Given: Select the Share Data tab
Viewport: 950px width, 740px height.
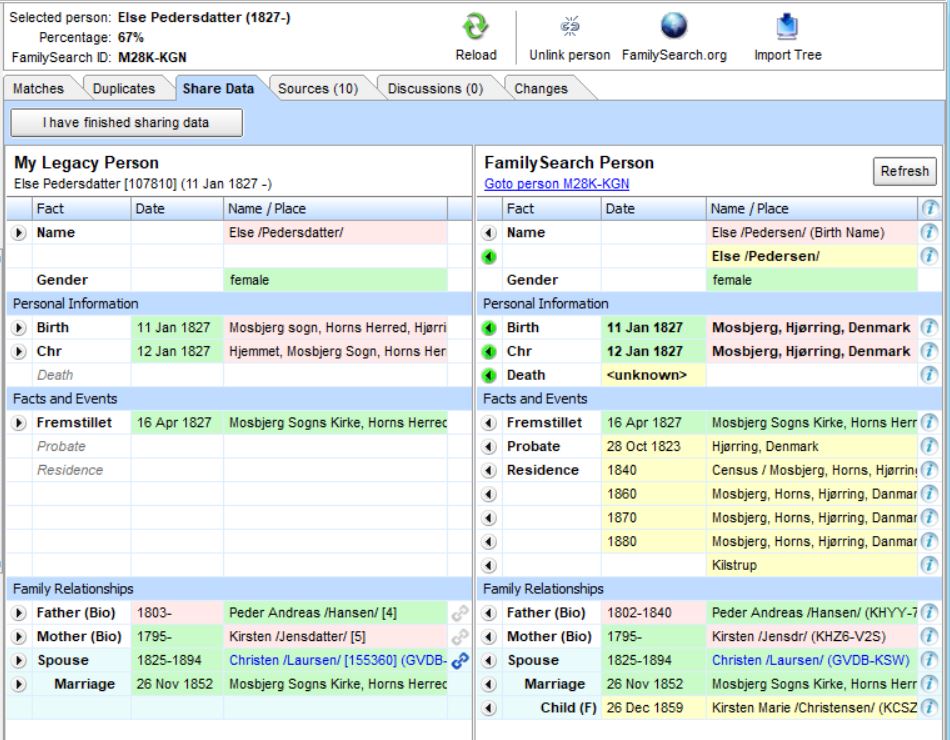Looking at the screenshot, I should coord(218,88).
